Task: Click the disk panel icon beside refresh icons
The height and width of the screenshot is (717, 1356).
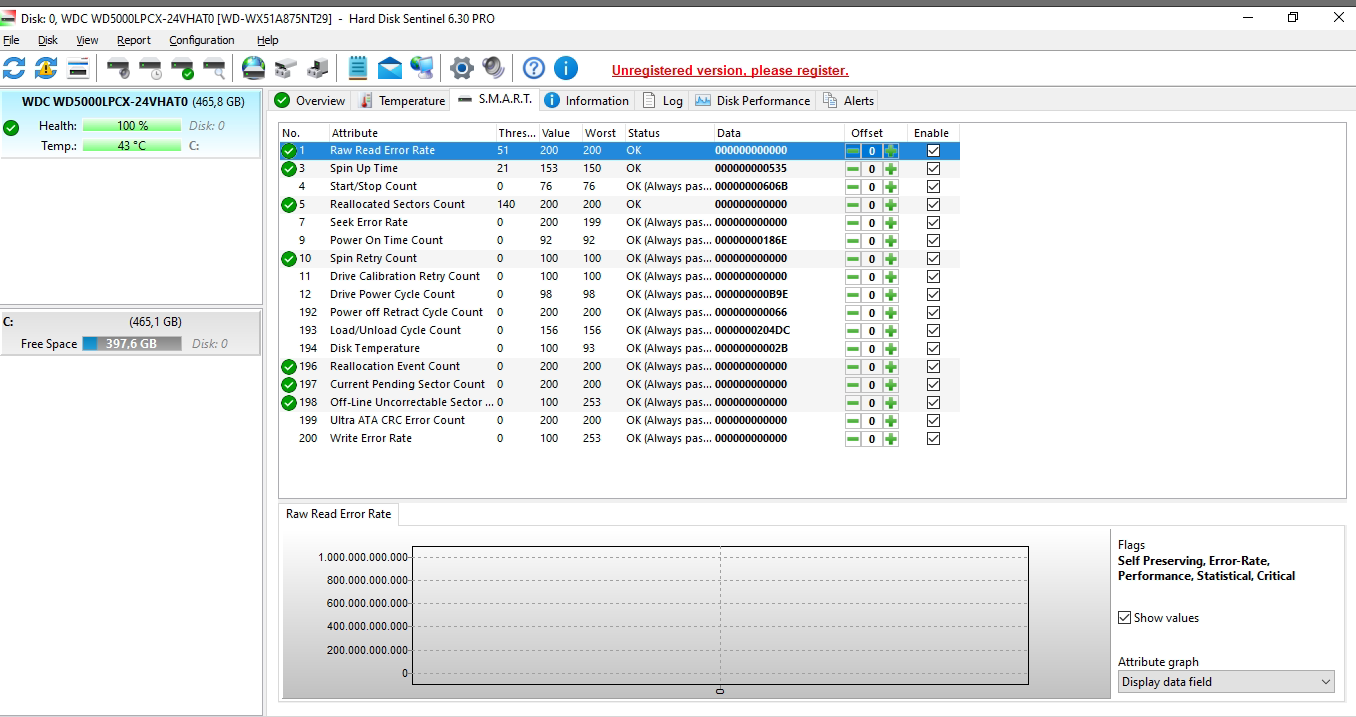Action: (78, 68)
